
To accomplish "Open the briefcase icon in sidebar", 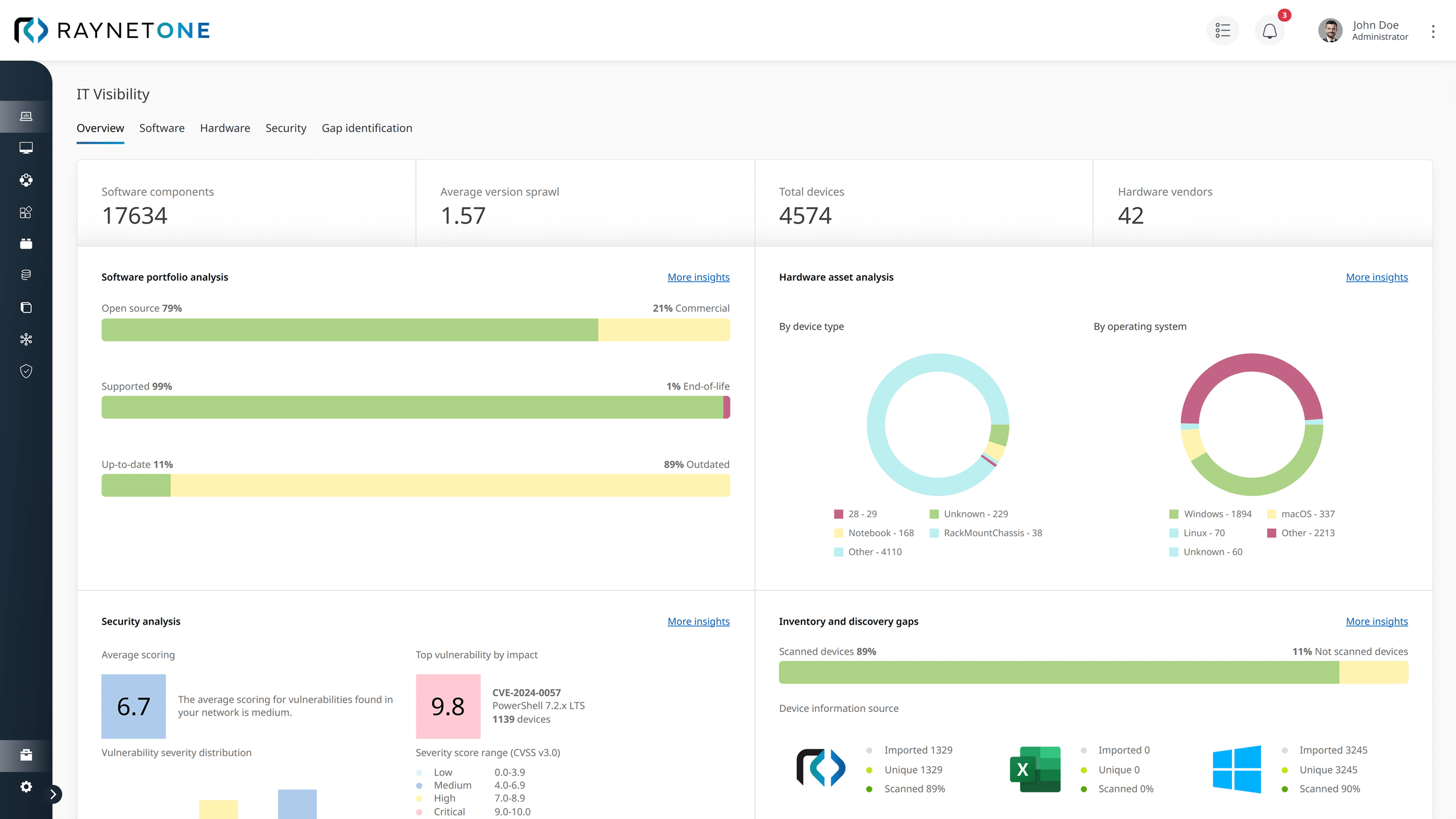I will (26, 755).
